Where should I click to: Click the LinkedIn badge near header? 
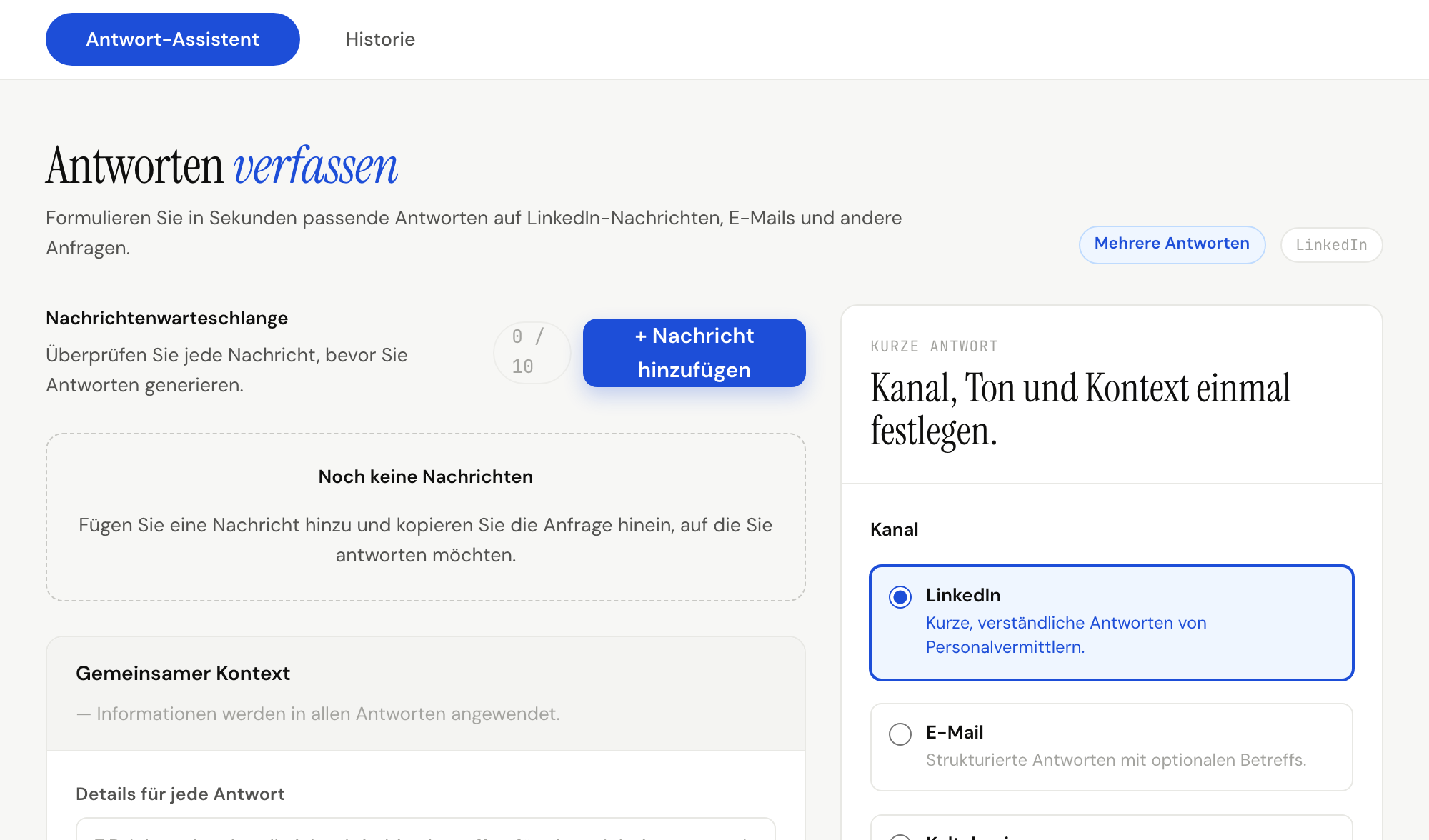[1331, 245]
